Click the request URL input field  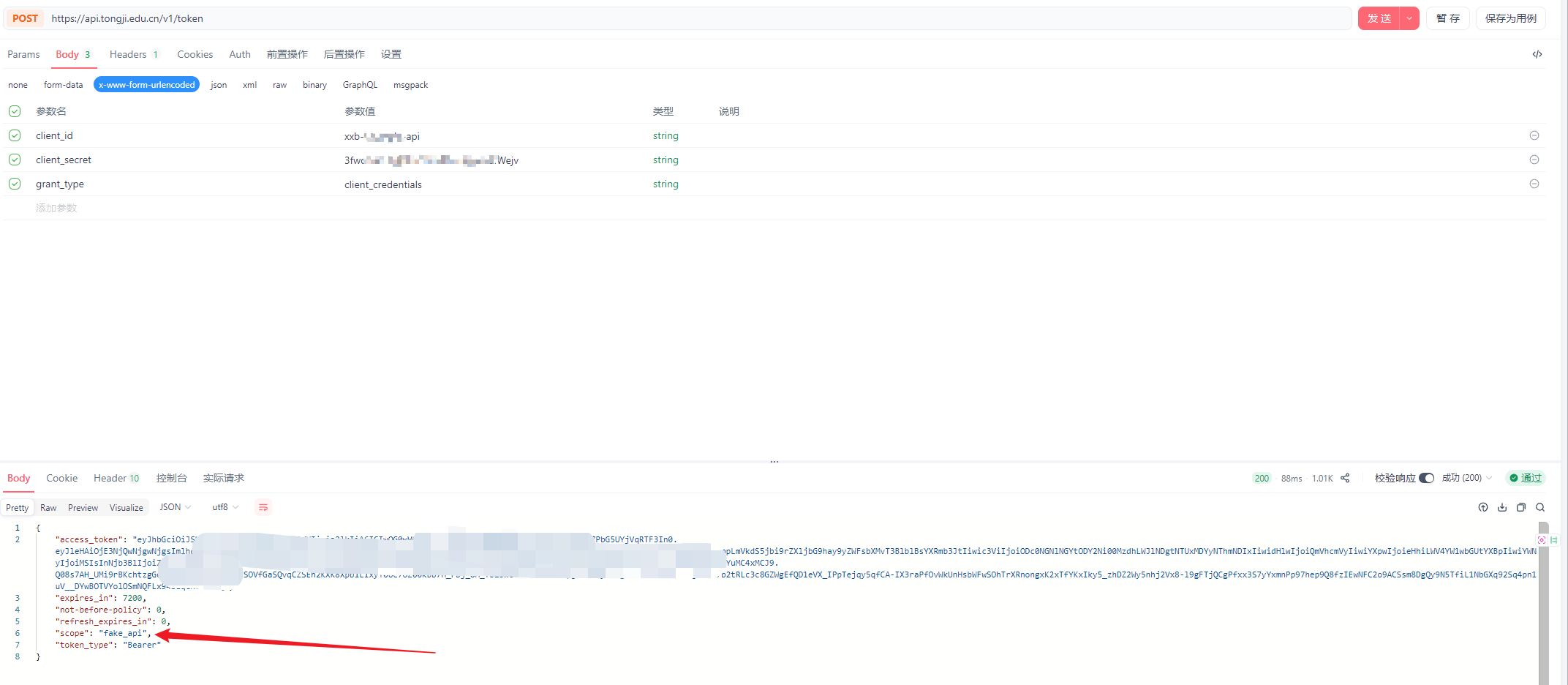658,18
